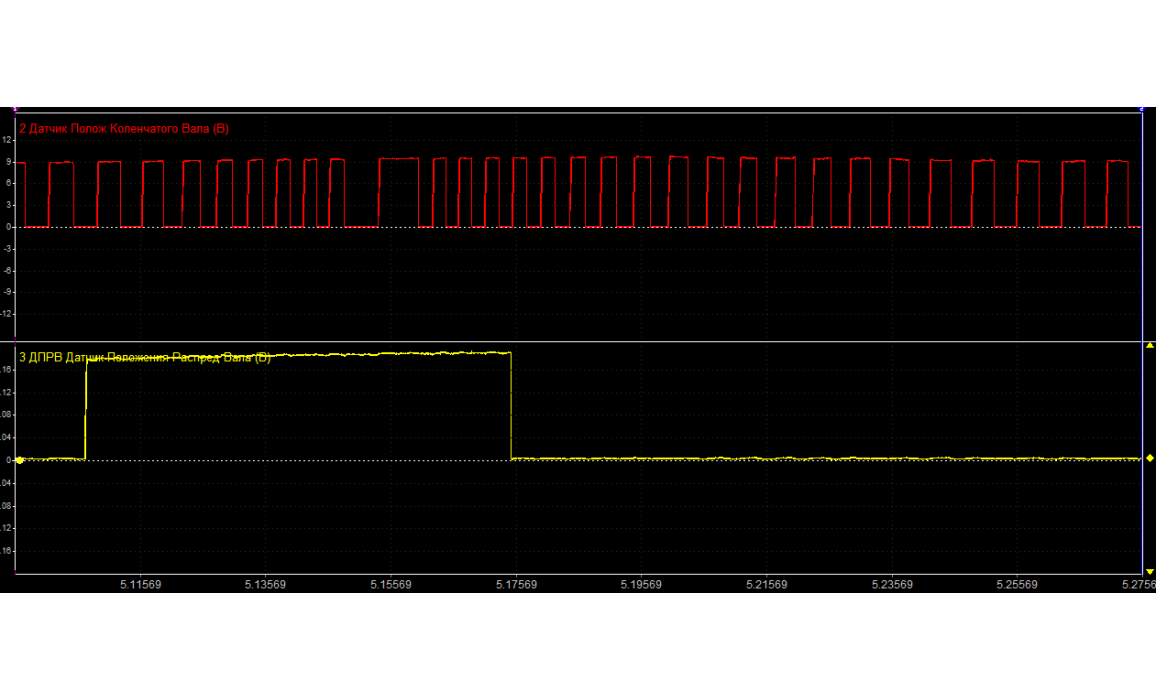Click the blue cursor 2 marker at top-right
Image resolution: width=1156 pixels, height=700 pixels.
(x=1142, y=108)
